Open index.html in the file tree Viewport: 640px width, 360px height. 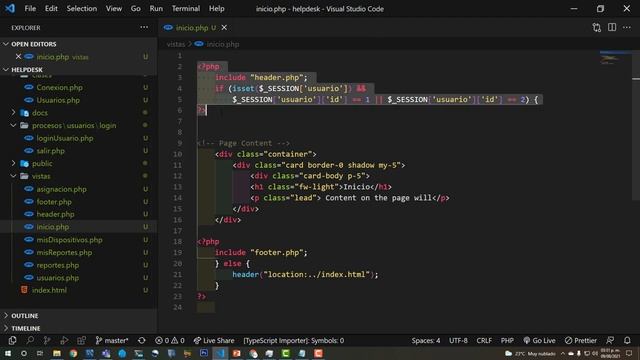coord(49,290)
